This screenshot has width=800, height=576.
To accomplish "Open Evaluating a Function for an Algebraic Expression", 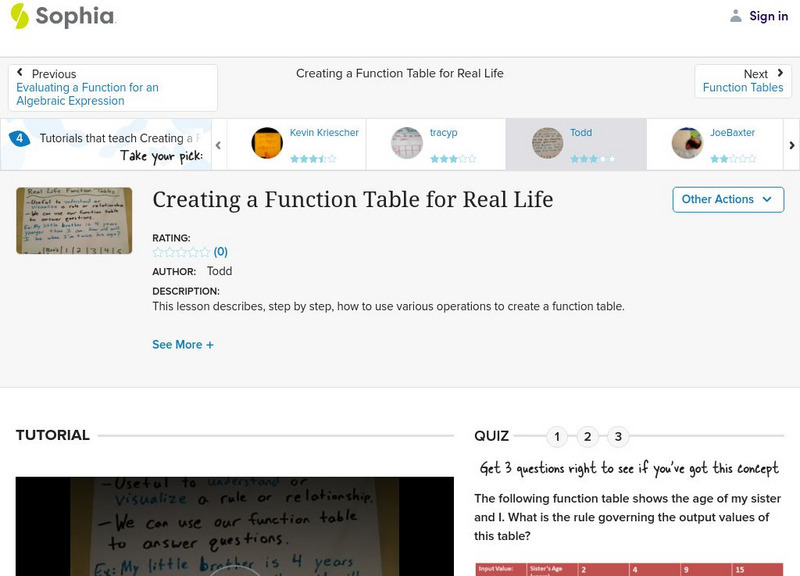I will [87, 94].
